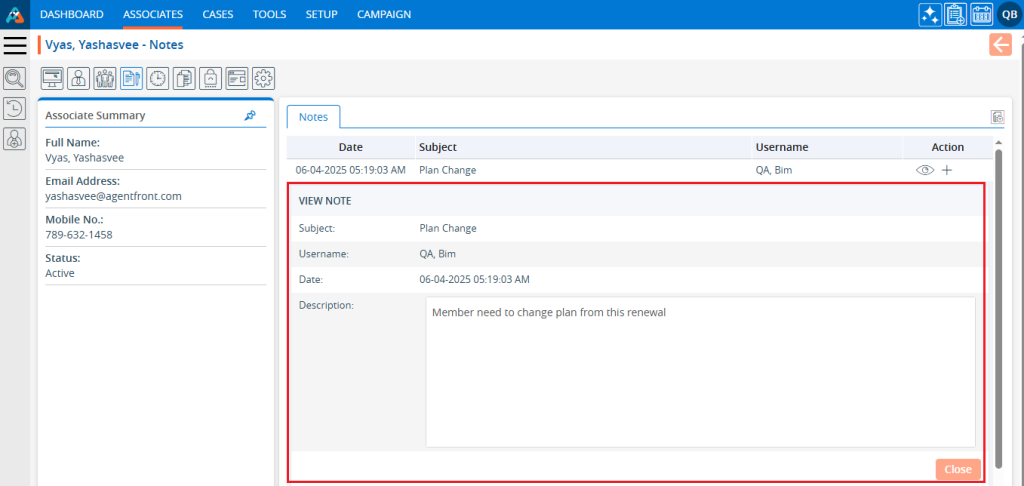The height and width of the screenshot is (486, 1024).
Task: Open the QB user profile menu
Action: 1008,14
